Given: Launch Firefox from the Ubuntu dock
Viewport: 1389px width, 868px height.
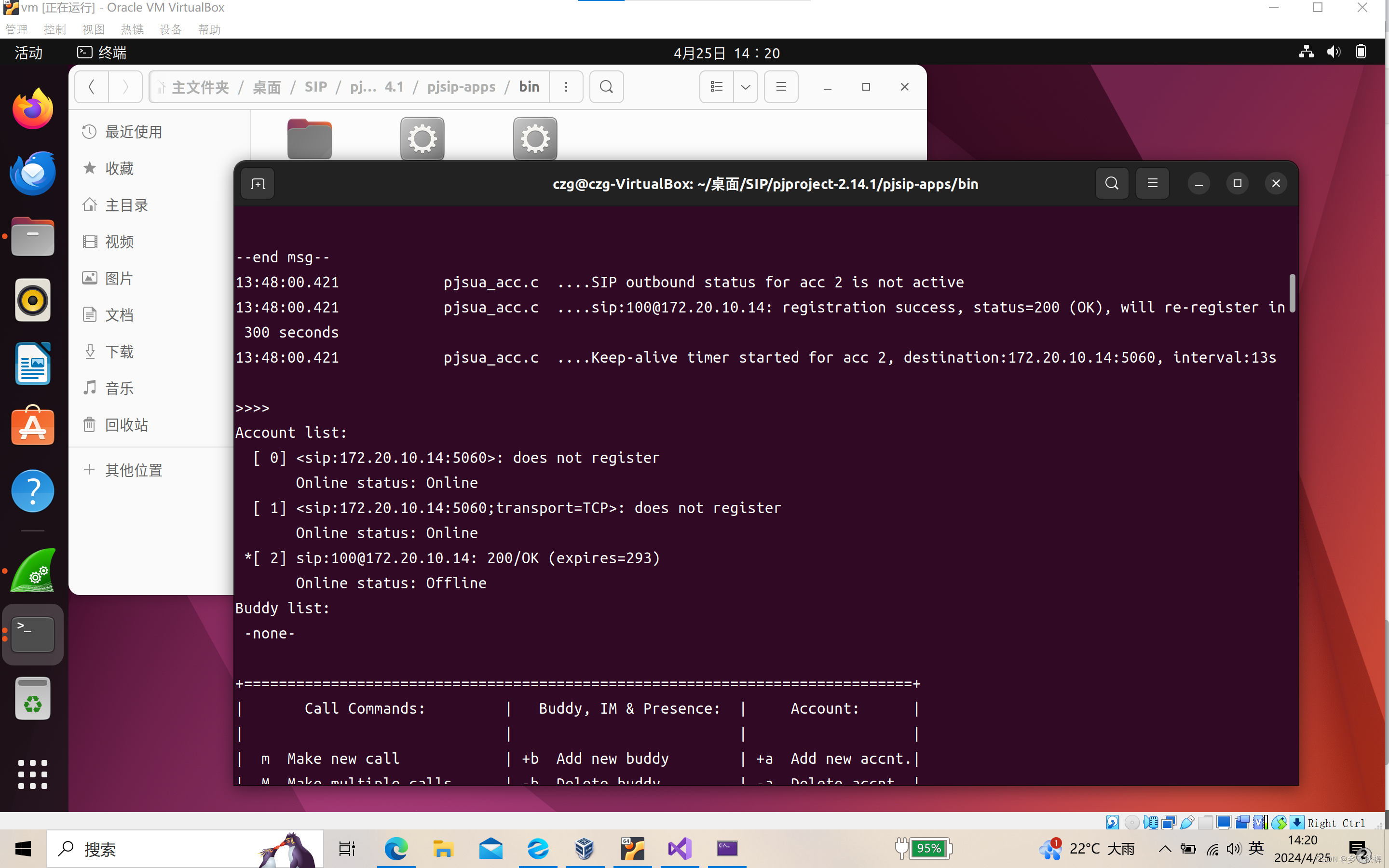Looking at the screenshot, I should click(x=33, y=108).
